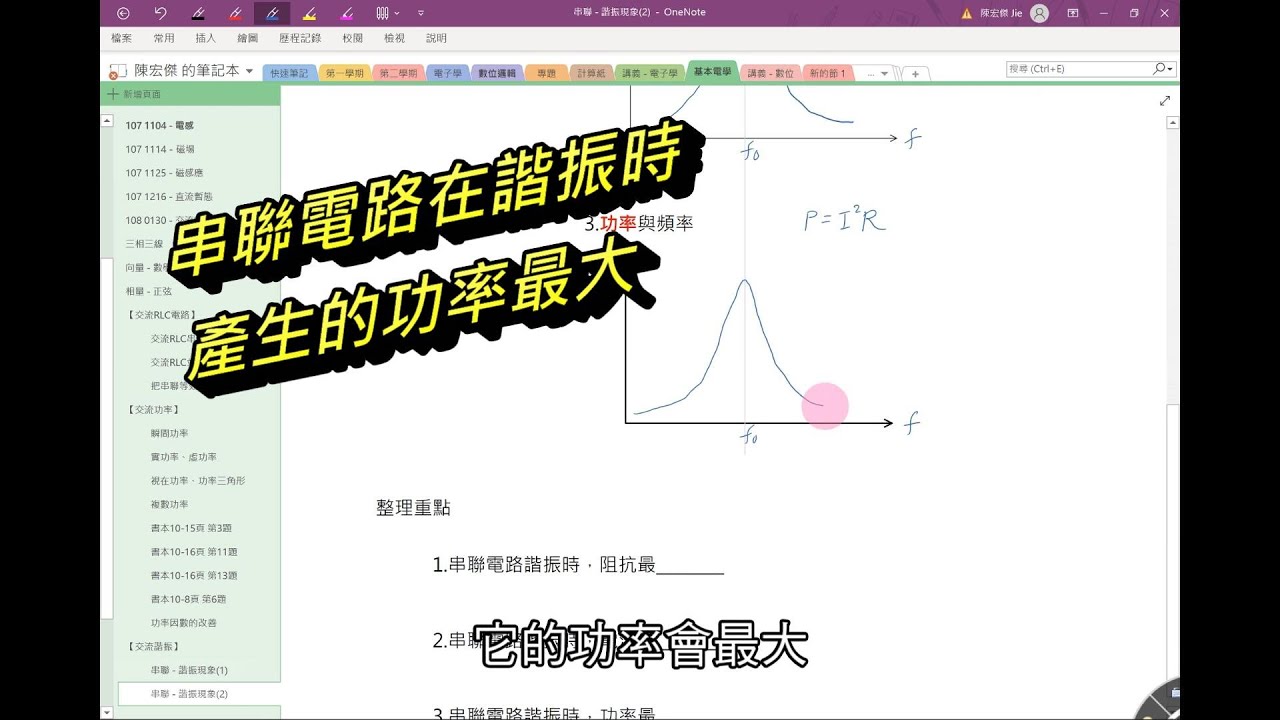Open the 常用 ribbon tab
This screenshot has height=720, width=1280.
click(164, 38)
